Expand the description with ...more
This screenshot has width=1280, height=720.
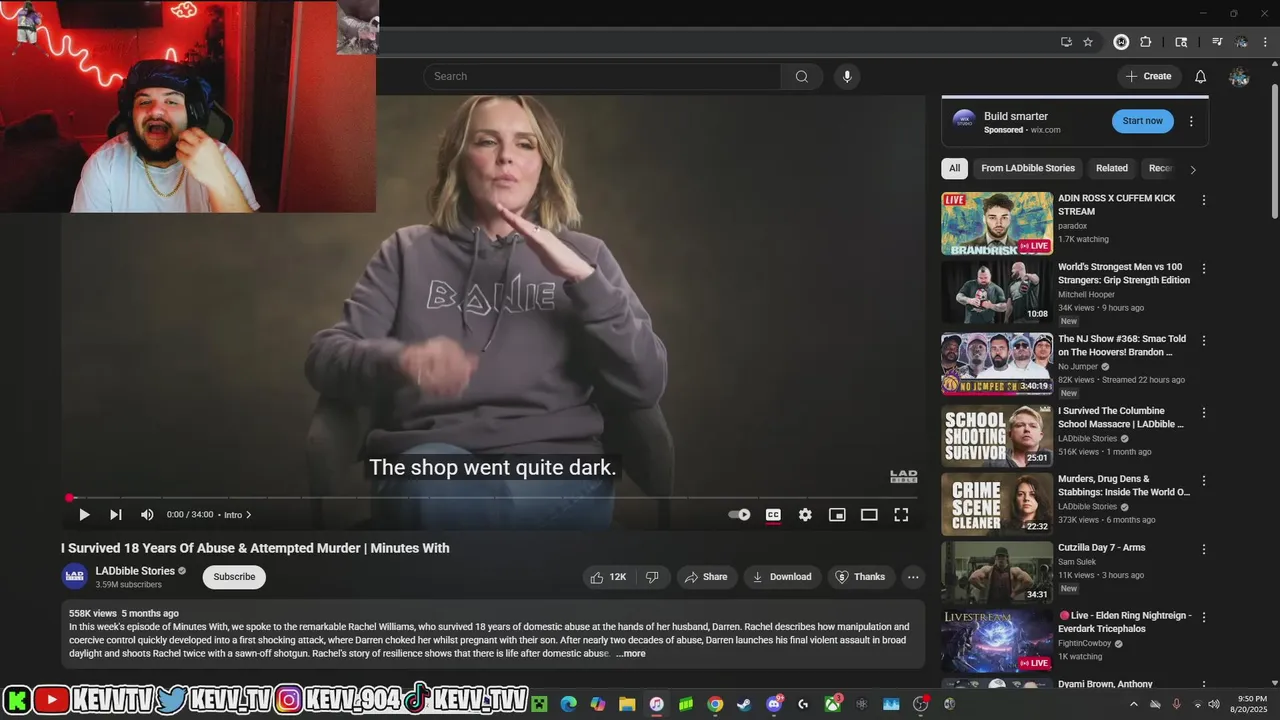(x=630, y=654)
